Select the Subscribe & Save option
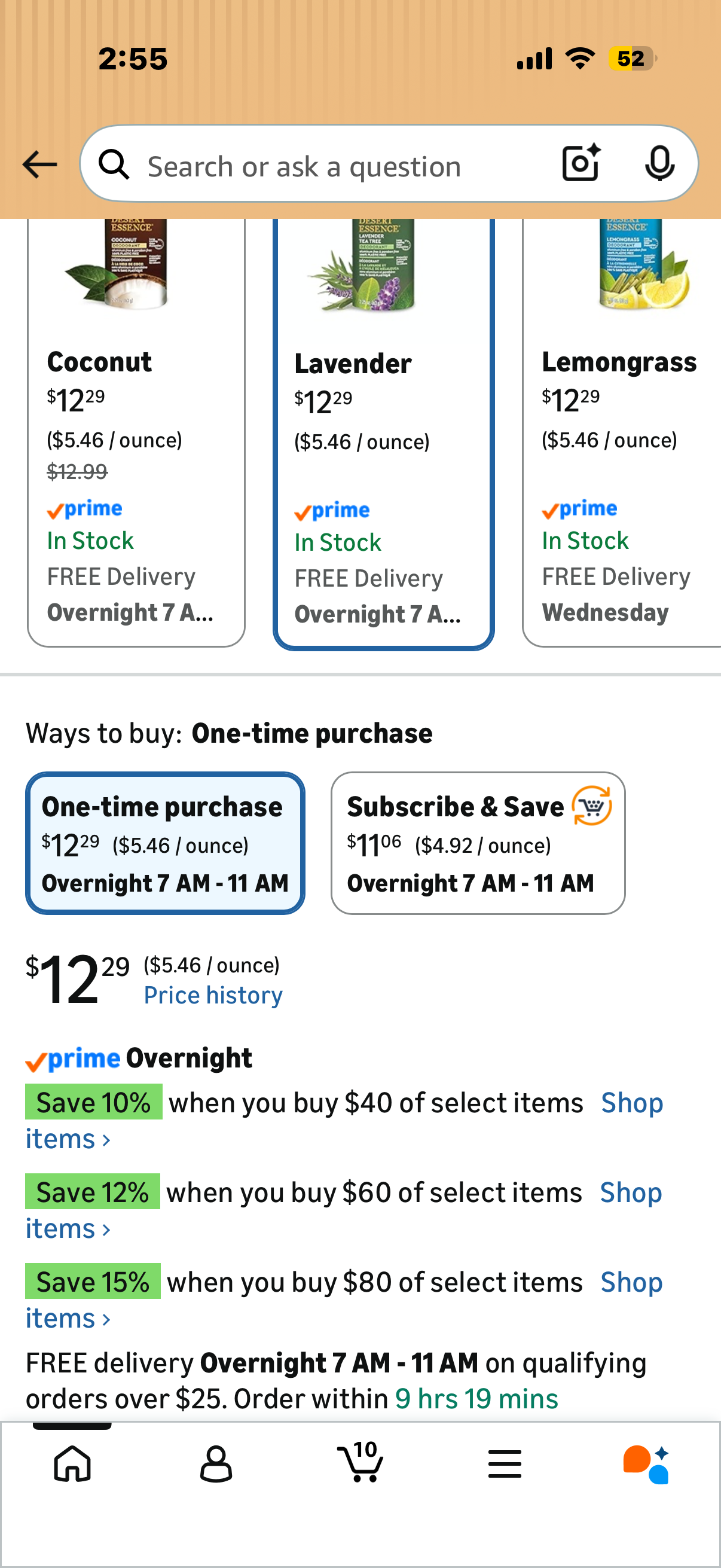The width and height of the screenshot is (721, 1568). click(478, 843)
